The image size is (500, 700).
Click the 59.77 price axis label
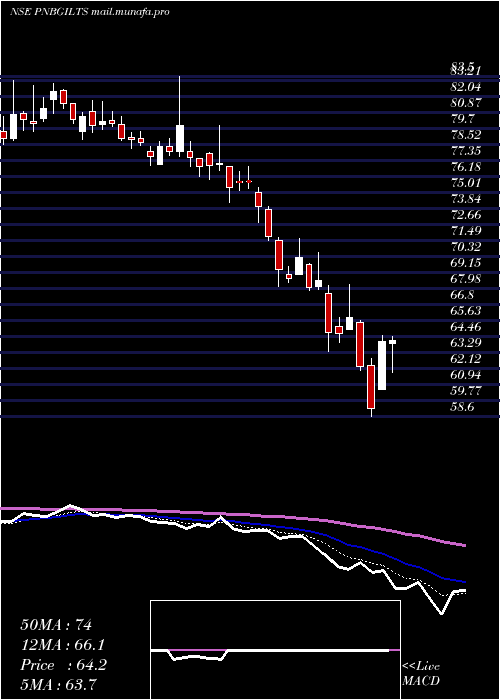pyautogui.click(x=465, y=391)
